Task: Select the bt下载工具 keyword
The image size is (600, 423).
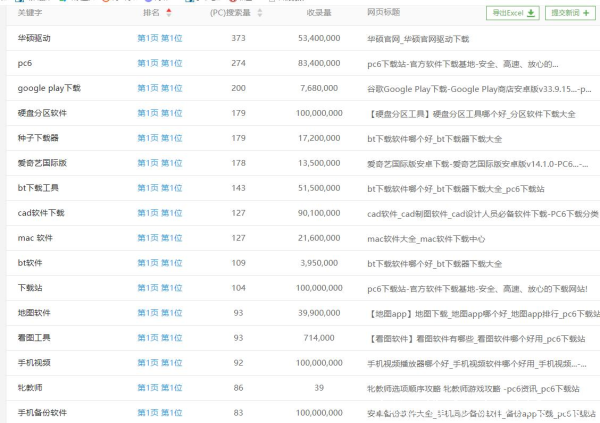Action: pos(40,188)
